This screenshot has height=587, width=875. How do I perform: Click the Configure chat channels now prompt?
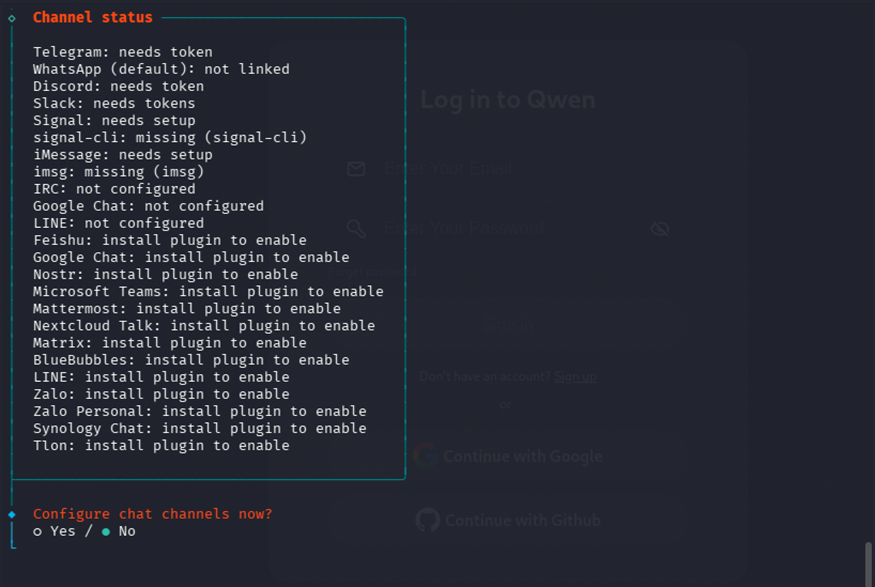point(152,514)
